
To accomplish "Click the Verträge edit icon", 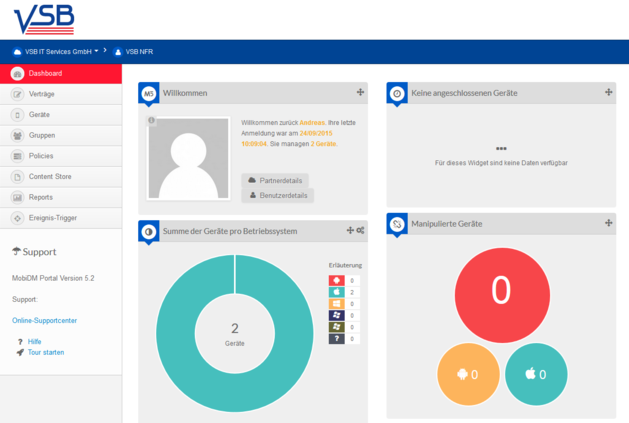I will point(17,94).
